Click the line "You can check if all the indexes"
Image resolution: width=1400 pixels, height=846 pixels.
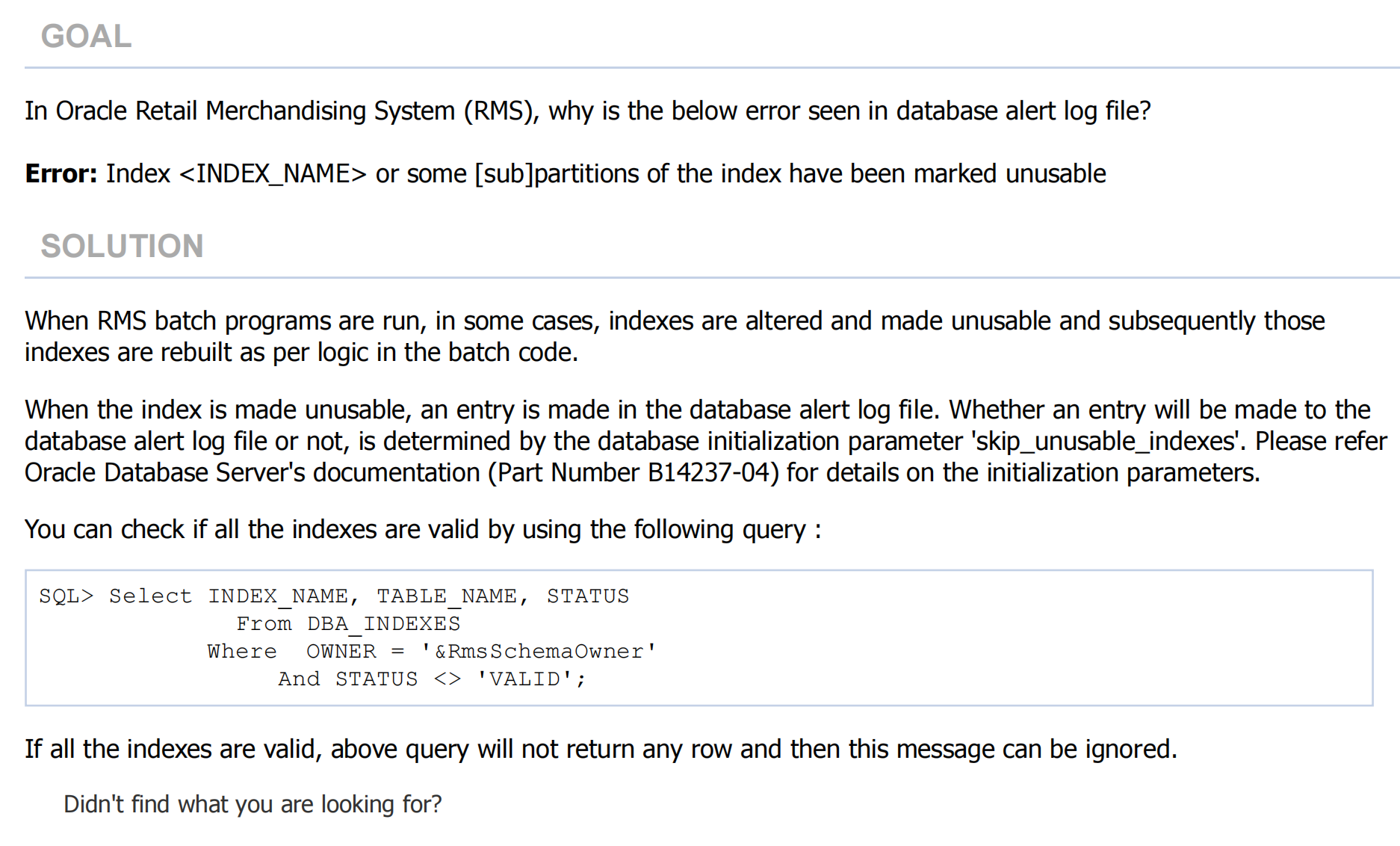coord(423,529)
